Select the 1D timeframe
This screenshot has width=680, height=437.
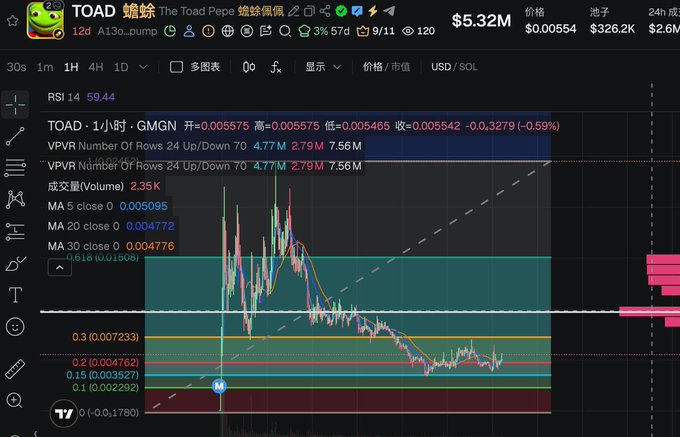121,67
